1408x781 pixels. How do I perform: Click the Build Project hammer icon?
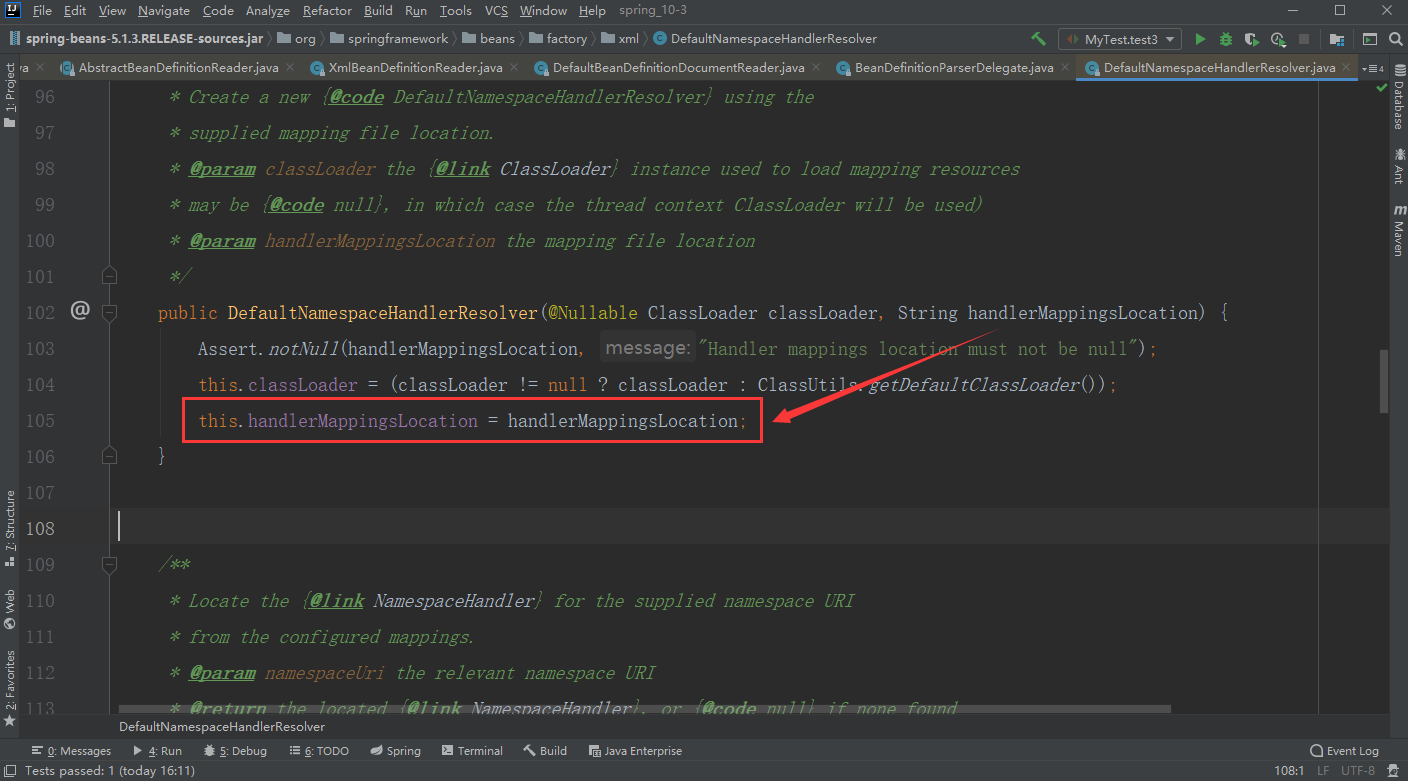click(1039, 39)
